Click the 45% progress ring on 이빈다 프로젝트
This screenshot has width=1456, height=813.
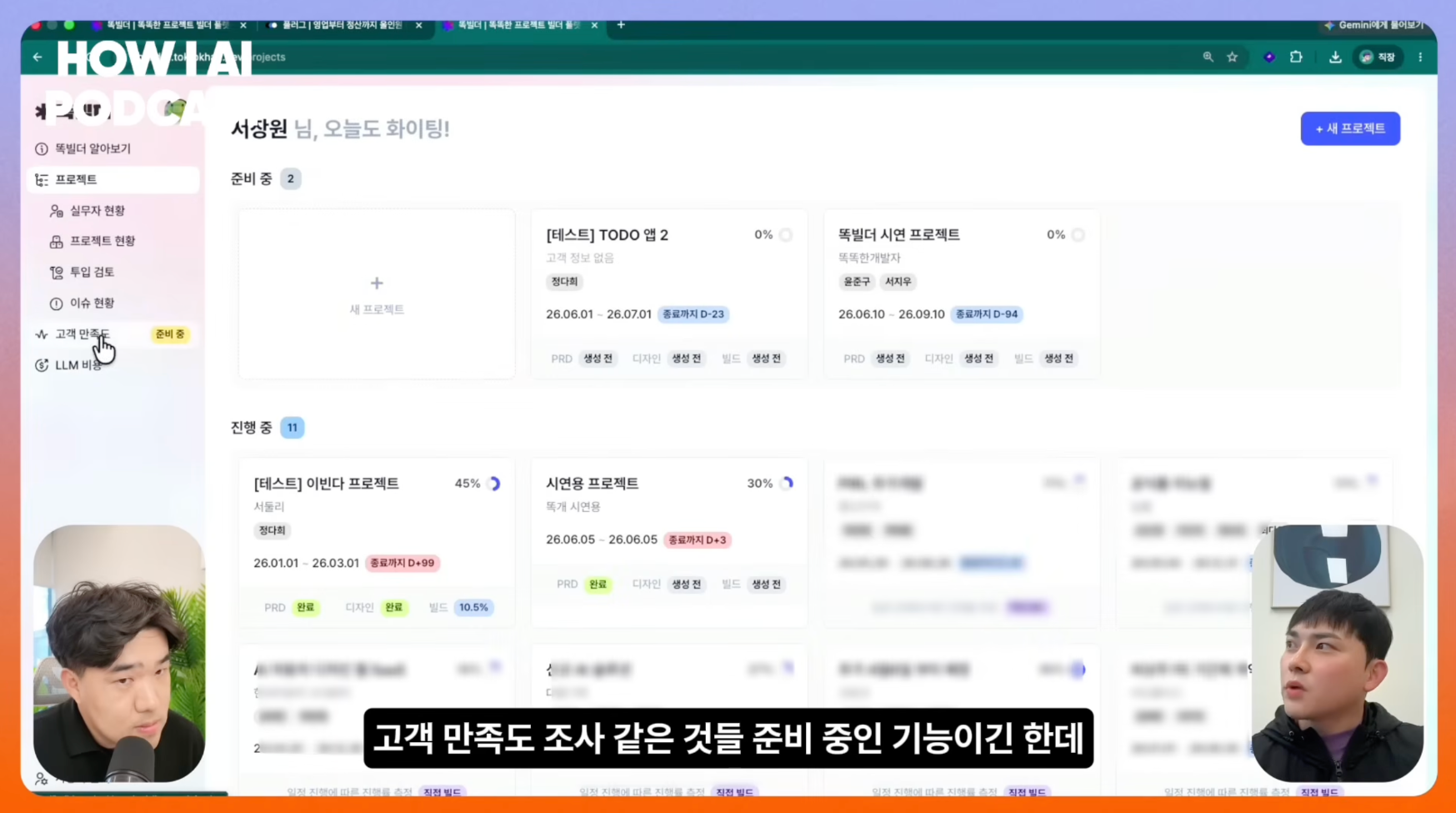click(x=494, y=484)
